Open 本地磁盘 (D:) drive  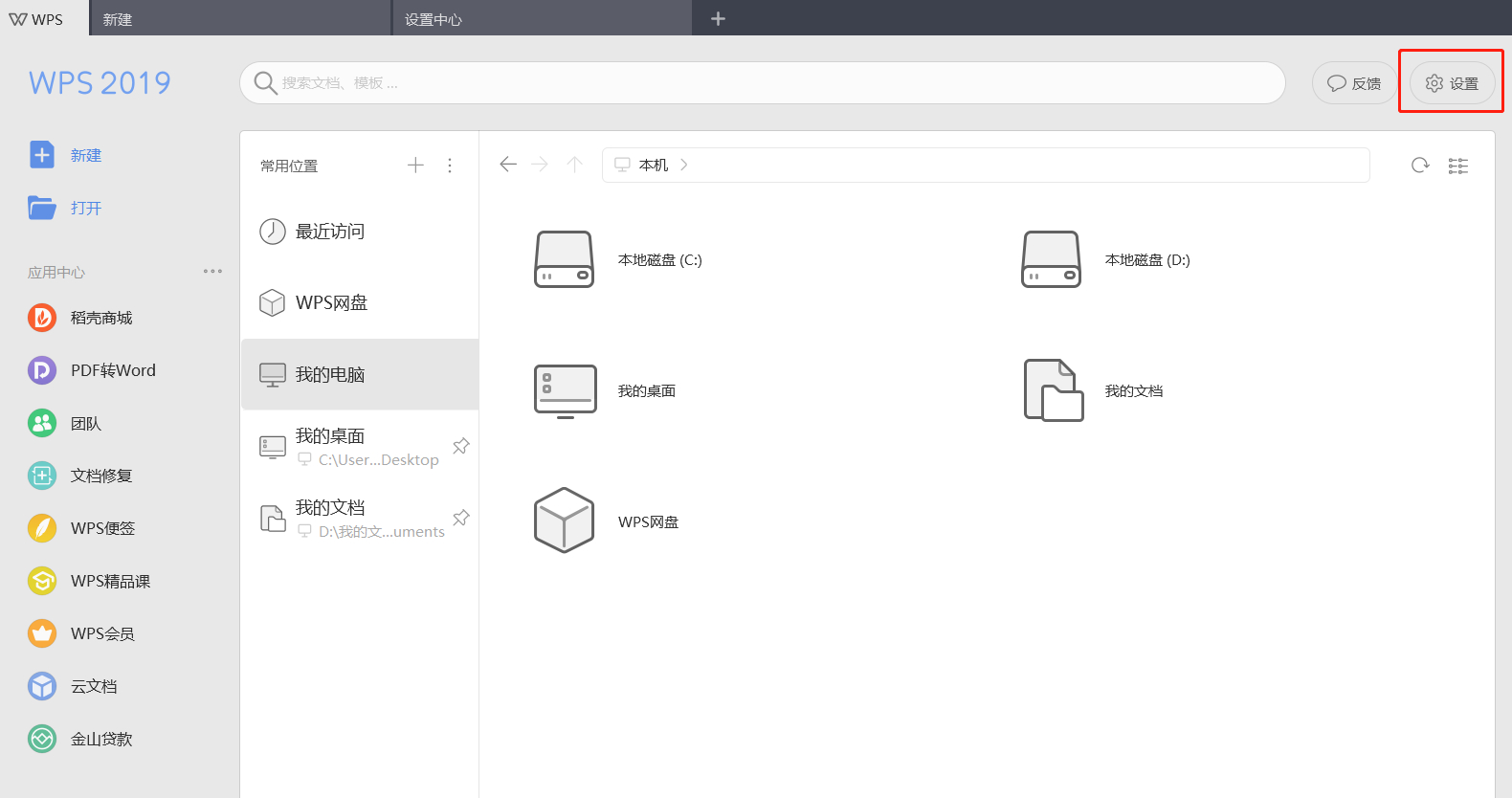1105,259
